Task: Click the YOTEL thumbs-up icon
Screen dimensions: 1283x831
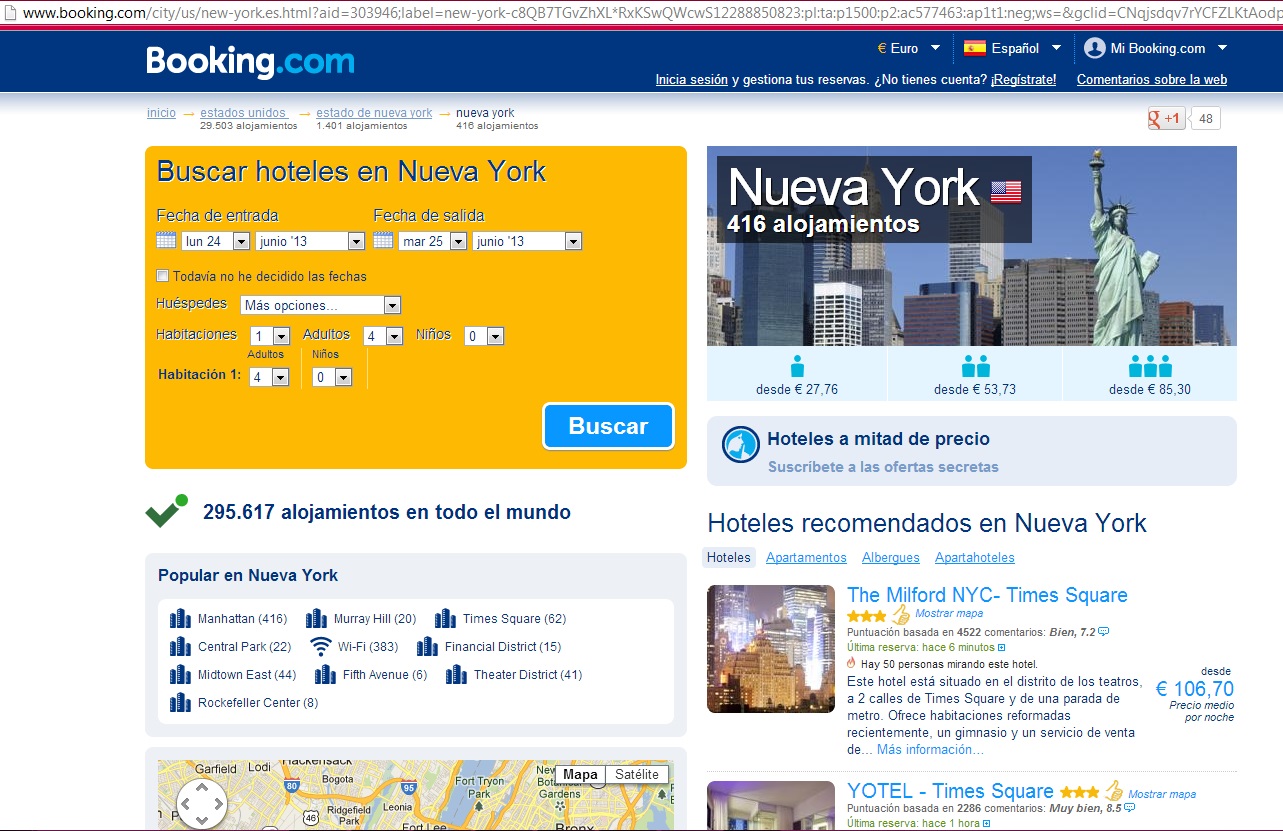Action: (1114, 791)
